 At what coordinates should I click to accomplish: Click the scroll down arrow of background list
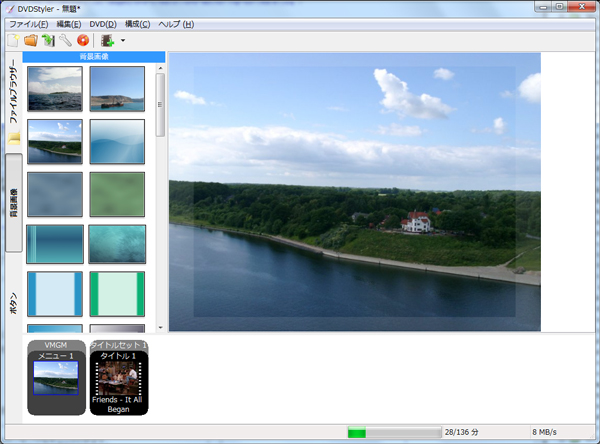click(x=160, y=328)
